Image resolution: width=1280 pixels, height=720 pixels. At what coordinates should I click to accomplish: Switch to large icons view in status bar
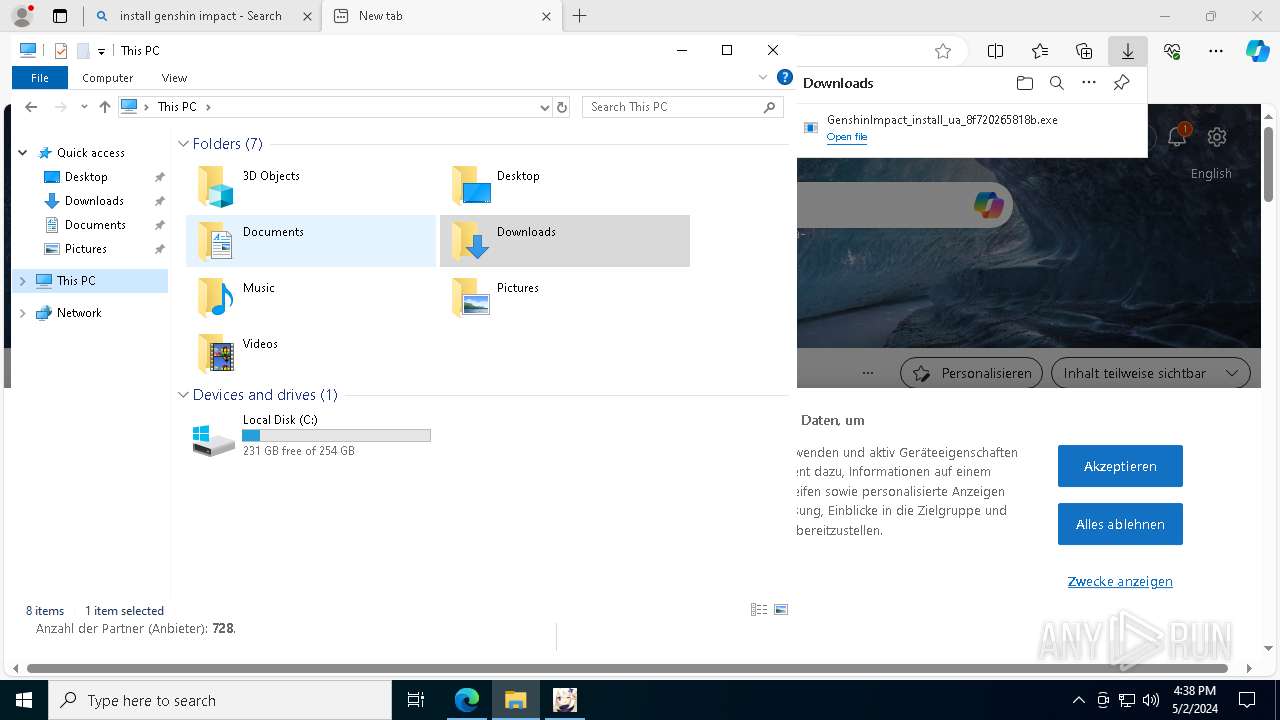781,610
